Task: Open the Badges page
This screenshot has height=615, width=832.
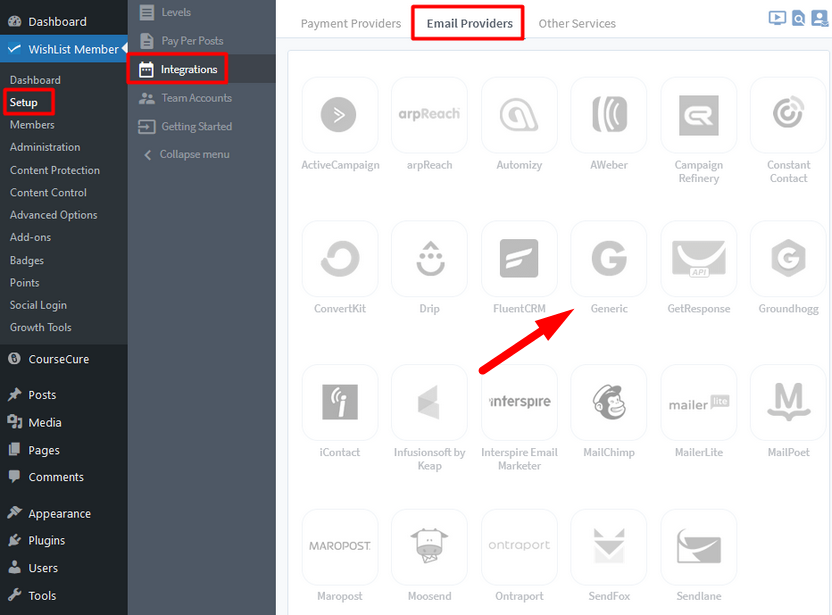Action: click(27, 260)
